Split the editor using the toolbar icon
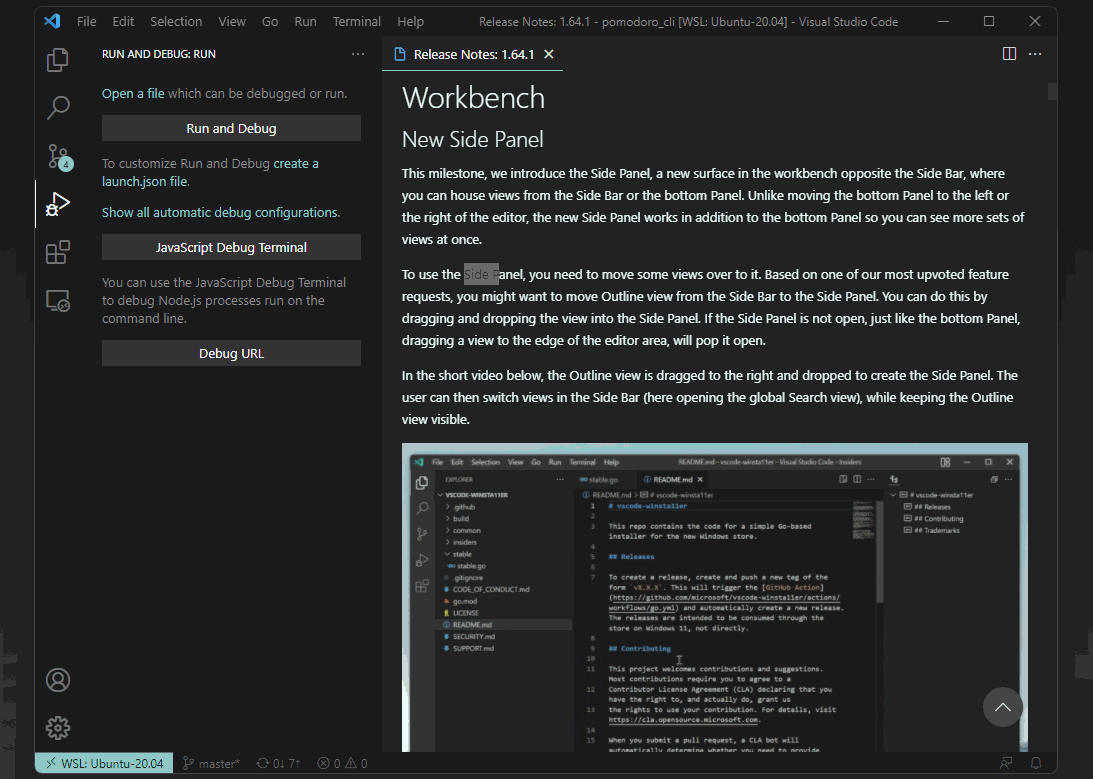Image resolution: width=1093 pixels, height=779 pixels. pos(1008,54)
